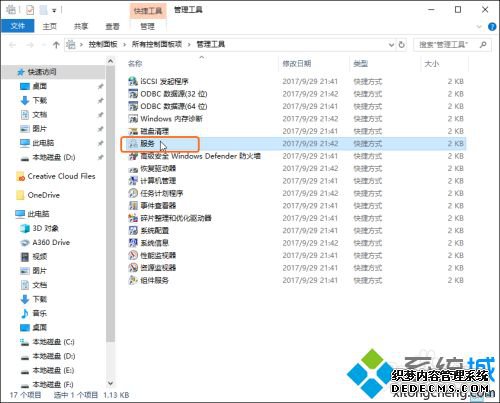The height and width of the screenshot is (403, 500).
Task: Select the 组件服务 file name
Action: (154, 280)
